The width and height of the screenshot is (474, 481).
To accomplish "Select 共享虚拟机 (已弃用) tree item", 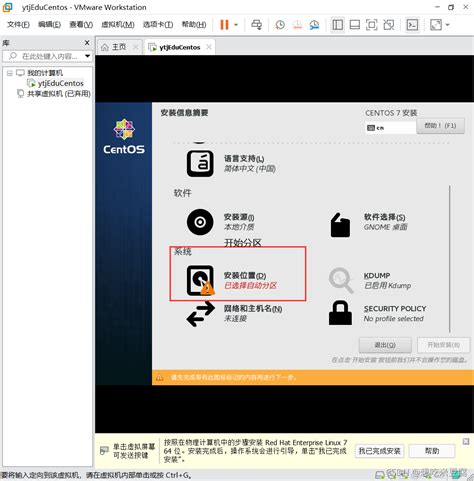I will (59, 94).
